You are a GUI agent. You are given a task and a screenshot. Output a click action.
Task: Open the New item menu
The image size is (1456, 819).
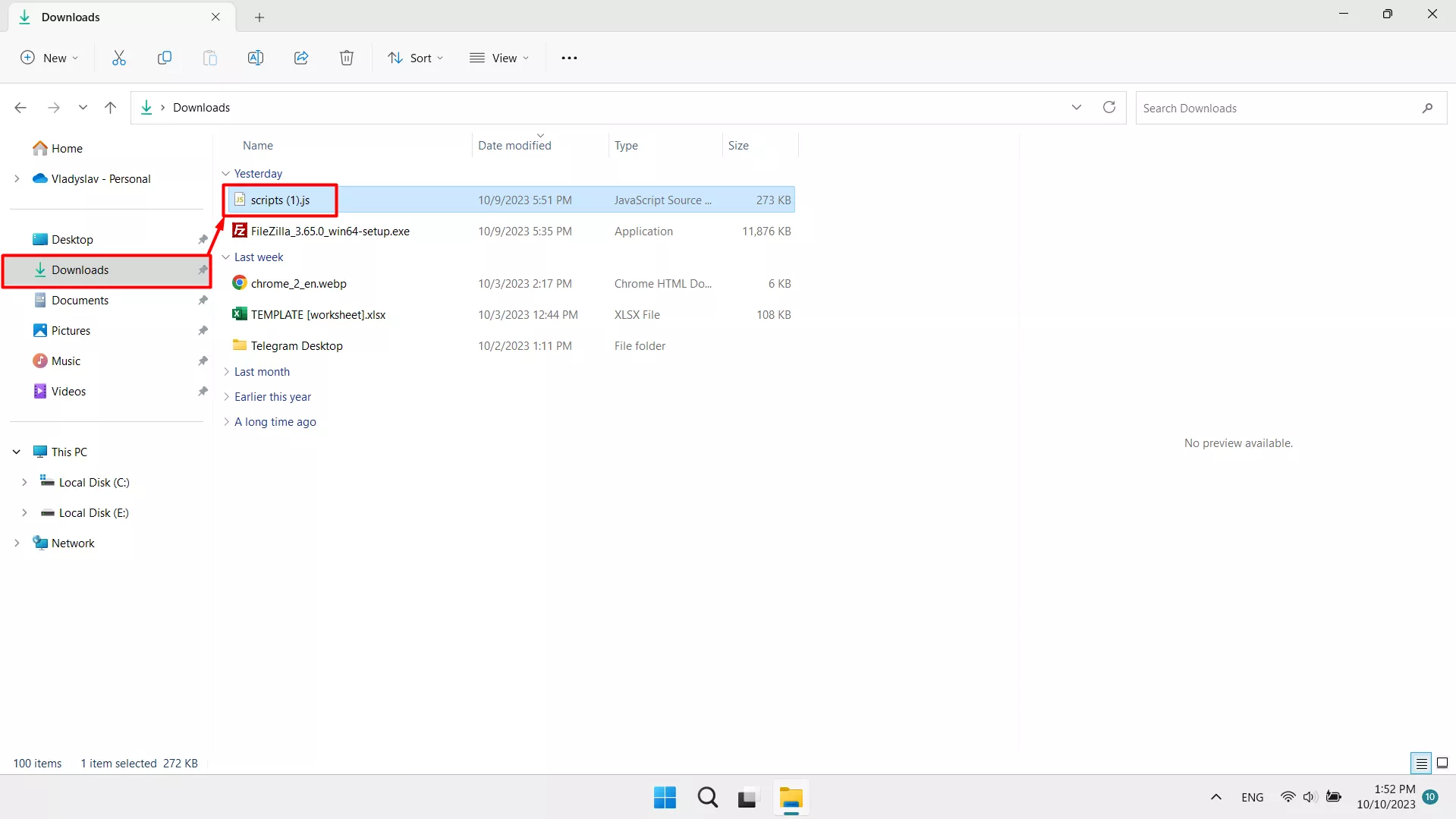(49, 58)
